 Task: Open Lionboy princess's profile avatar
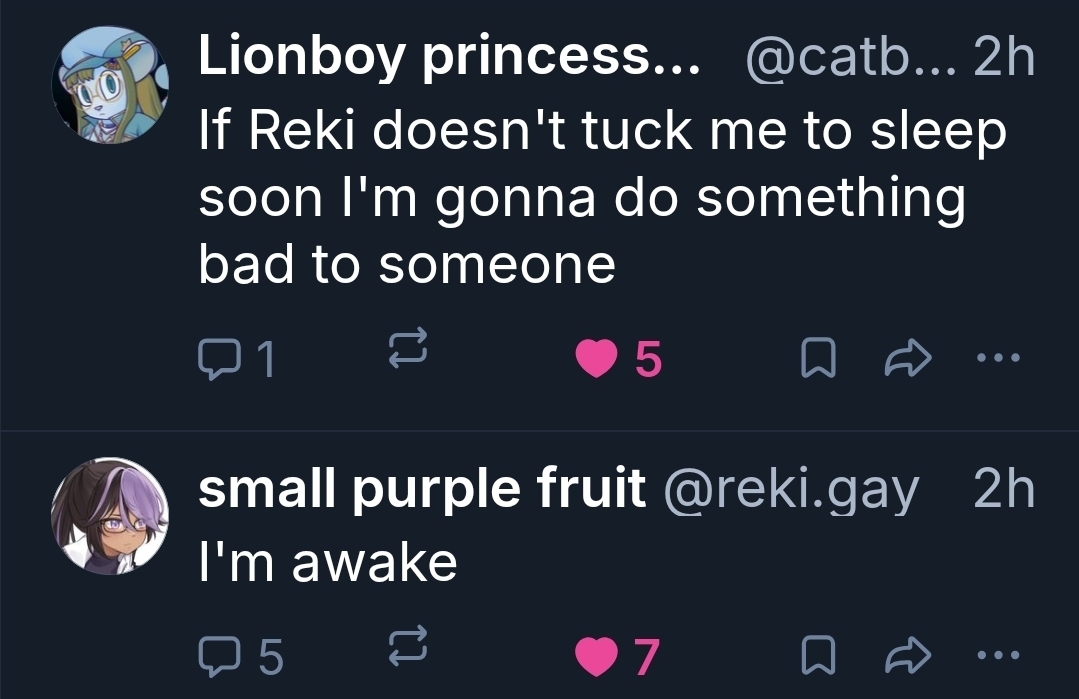(111, 84)
